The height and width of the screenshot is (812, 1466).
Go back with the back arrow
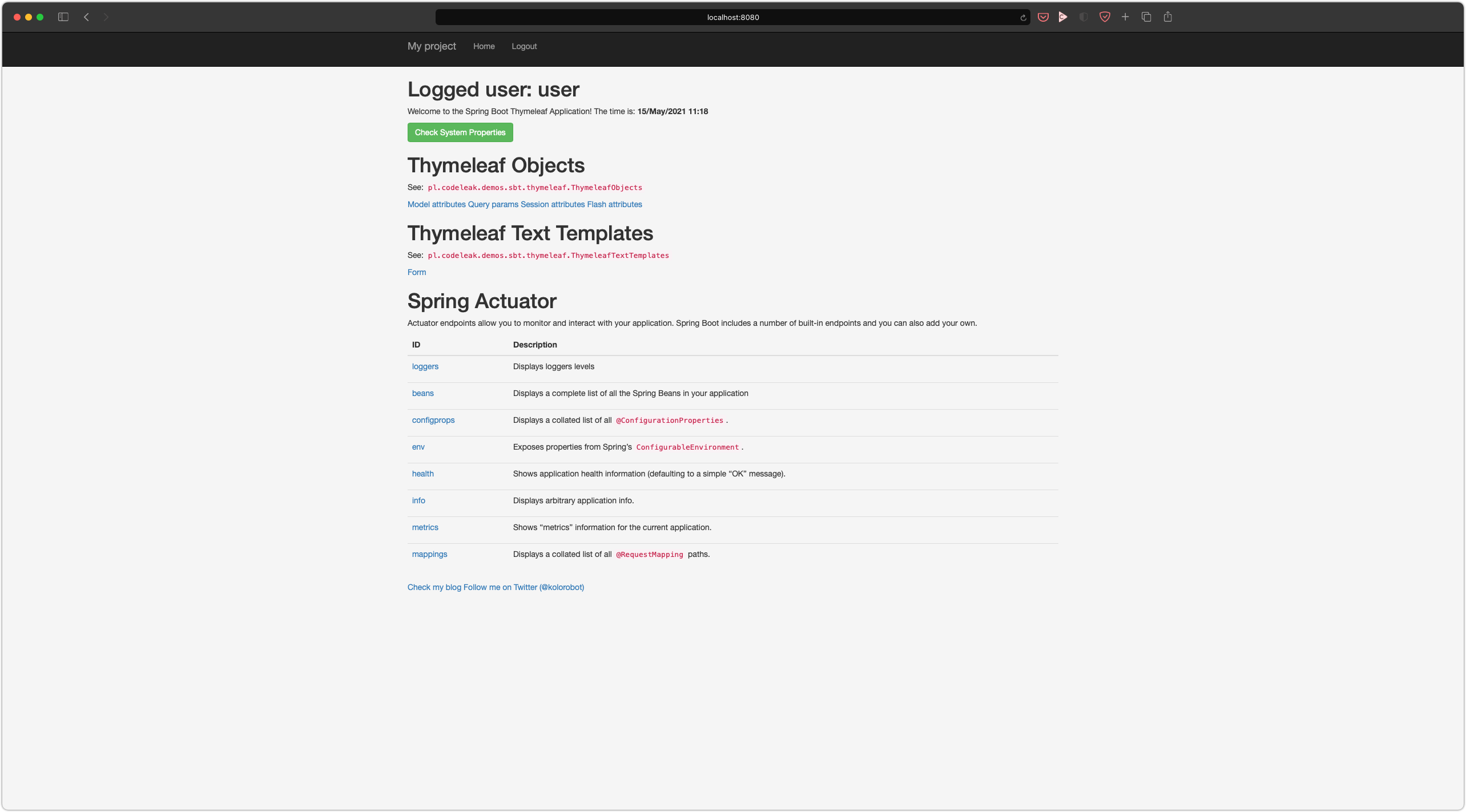coord(87,17)
